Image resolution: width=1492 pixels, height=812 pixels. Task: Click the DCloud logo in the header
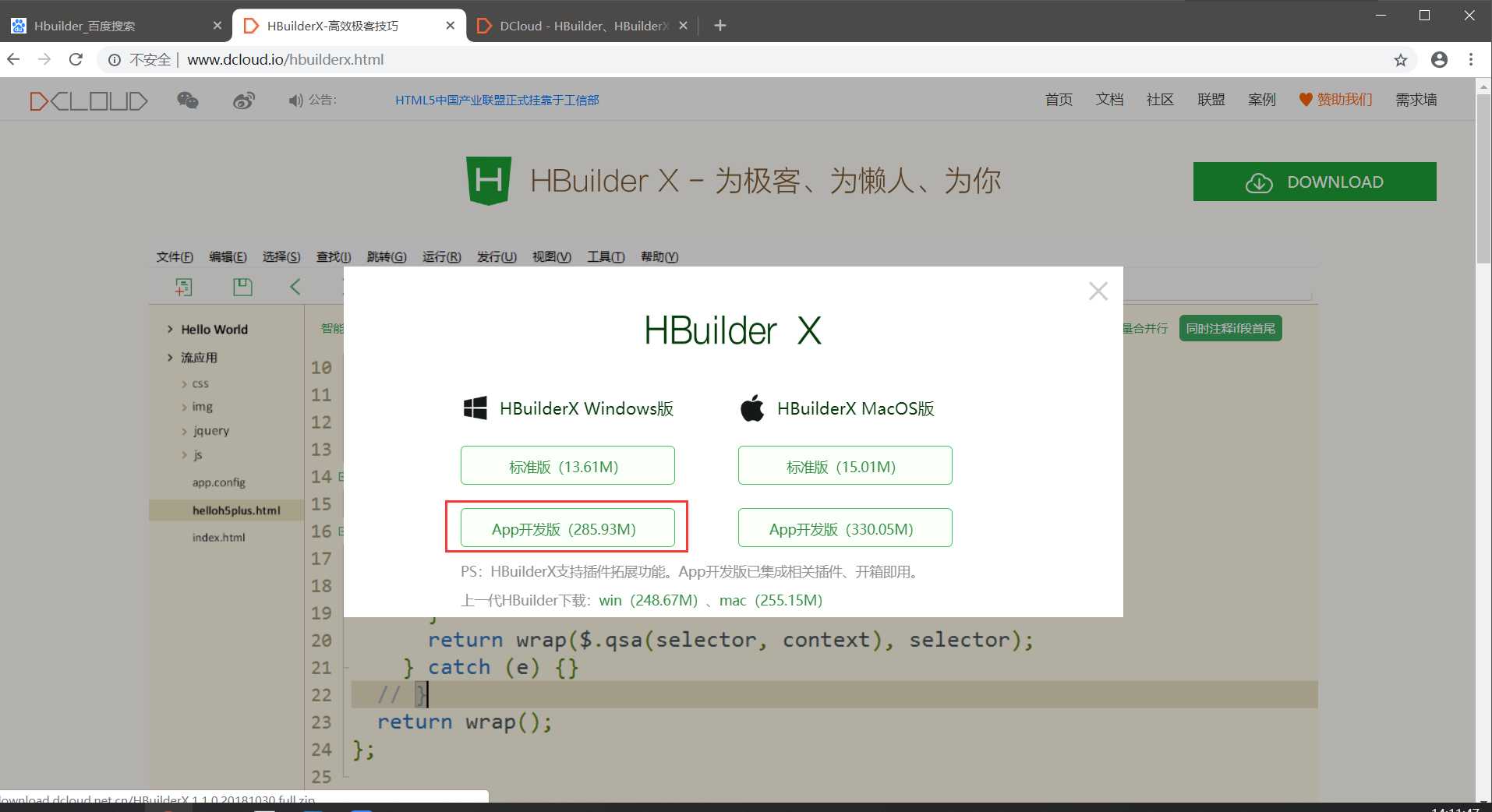88,101
